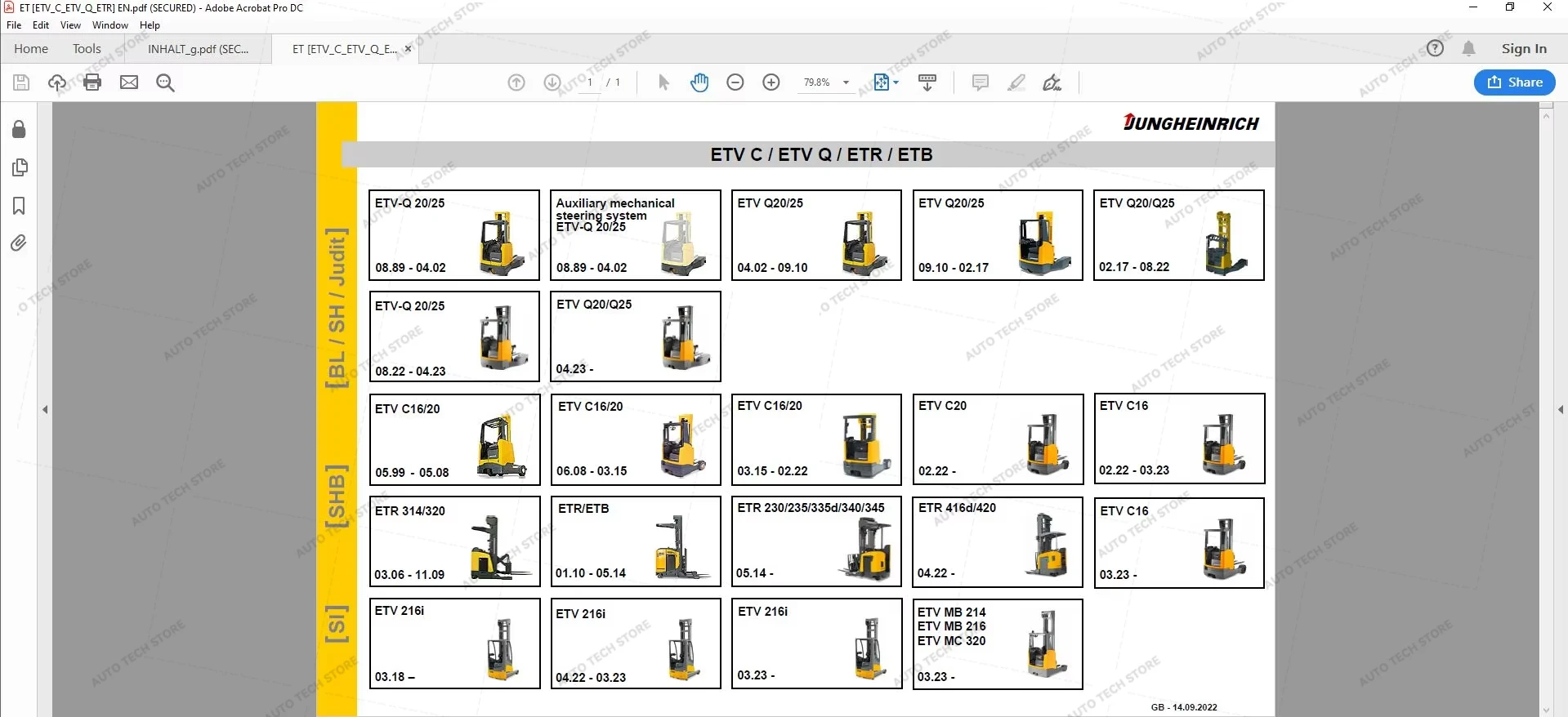
Task: Open the Page Thumbnails panel
Action: pyautogui.click(x=20, y=167)
